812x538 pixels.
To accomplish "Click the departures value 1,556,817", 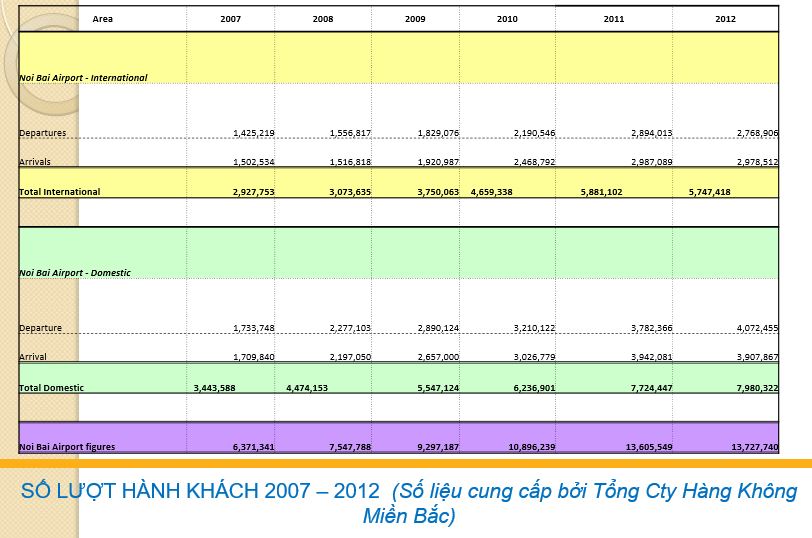I will coord(351,133).
